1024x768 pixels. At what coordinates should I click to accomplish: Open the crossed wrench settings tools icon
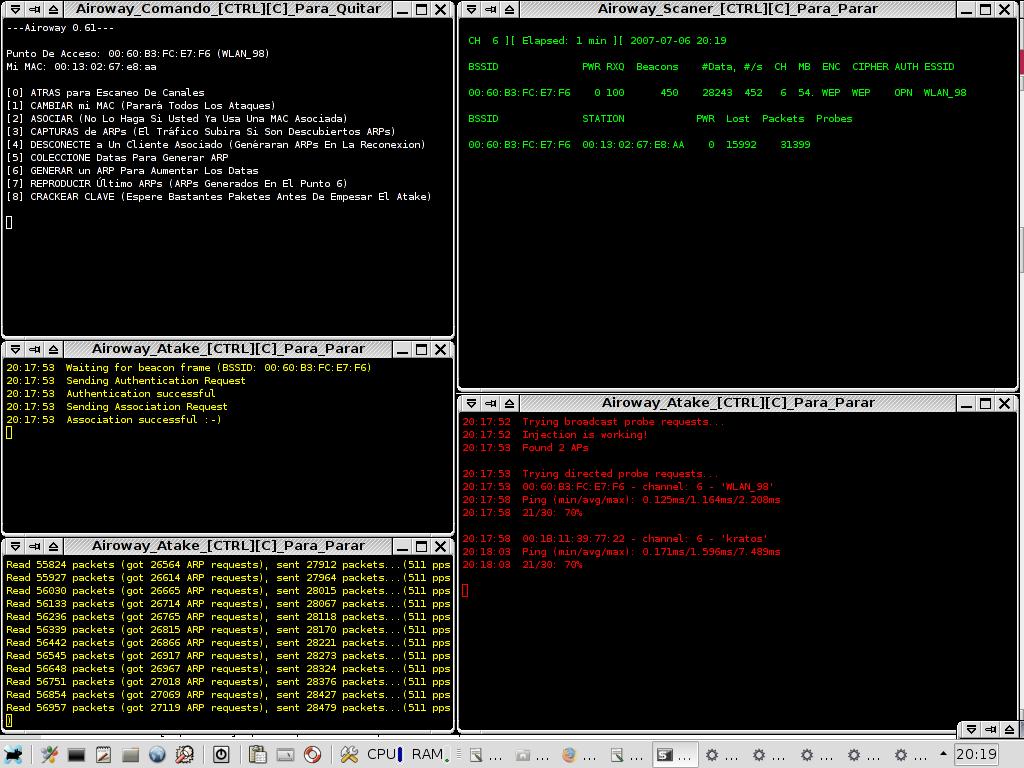click(349, 754)
